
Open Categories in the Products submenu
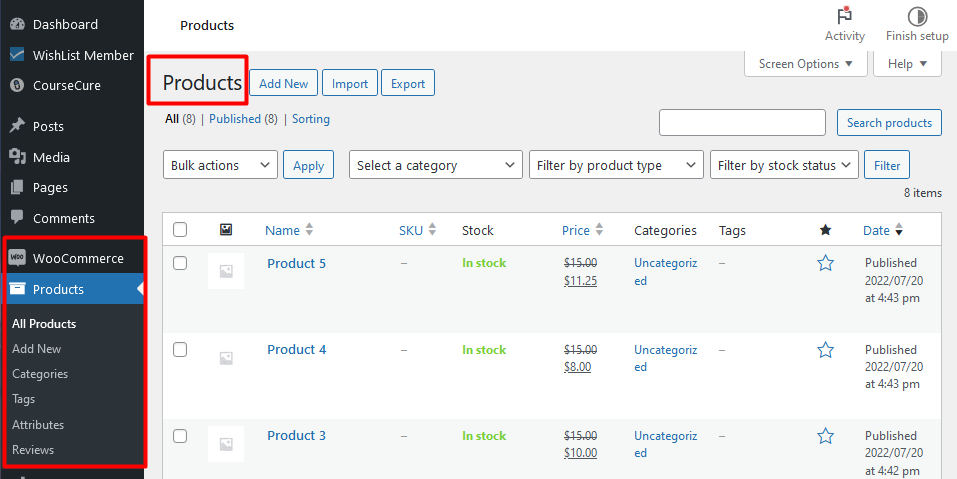click(40, 374)
